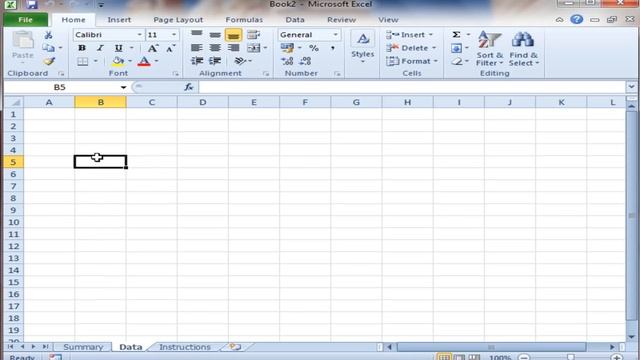Open Font dialog box launcher

[176, 74]
